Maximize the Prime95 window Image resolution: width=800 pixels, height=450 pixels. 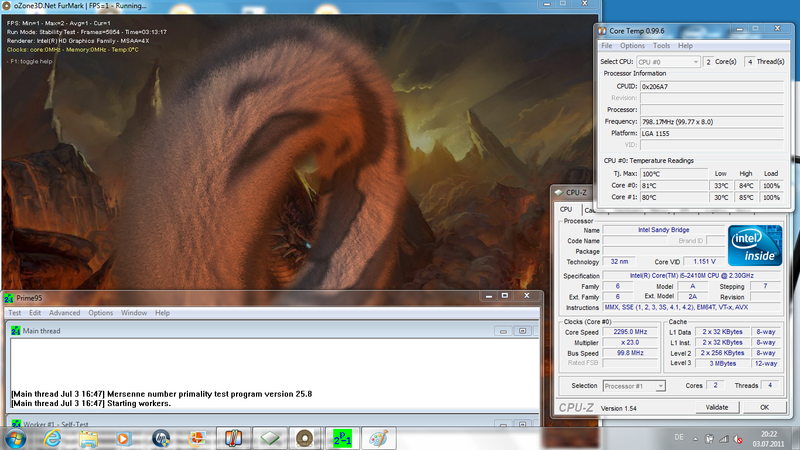(505, 296)
